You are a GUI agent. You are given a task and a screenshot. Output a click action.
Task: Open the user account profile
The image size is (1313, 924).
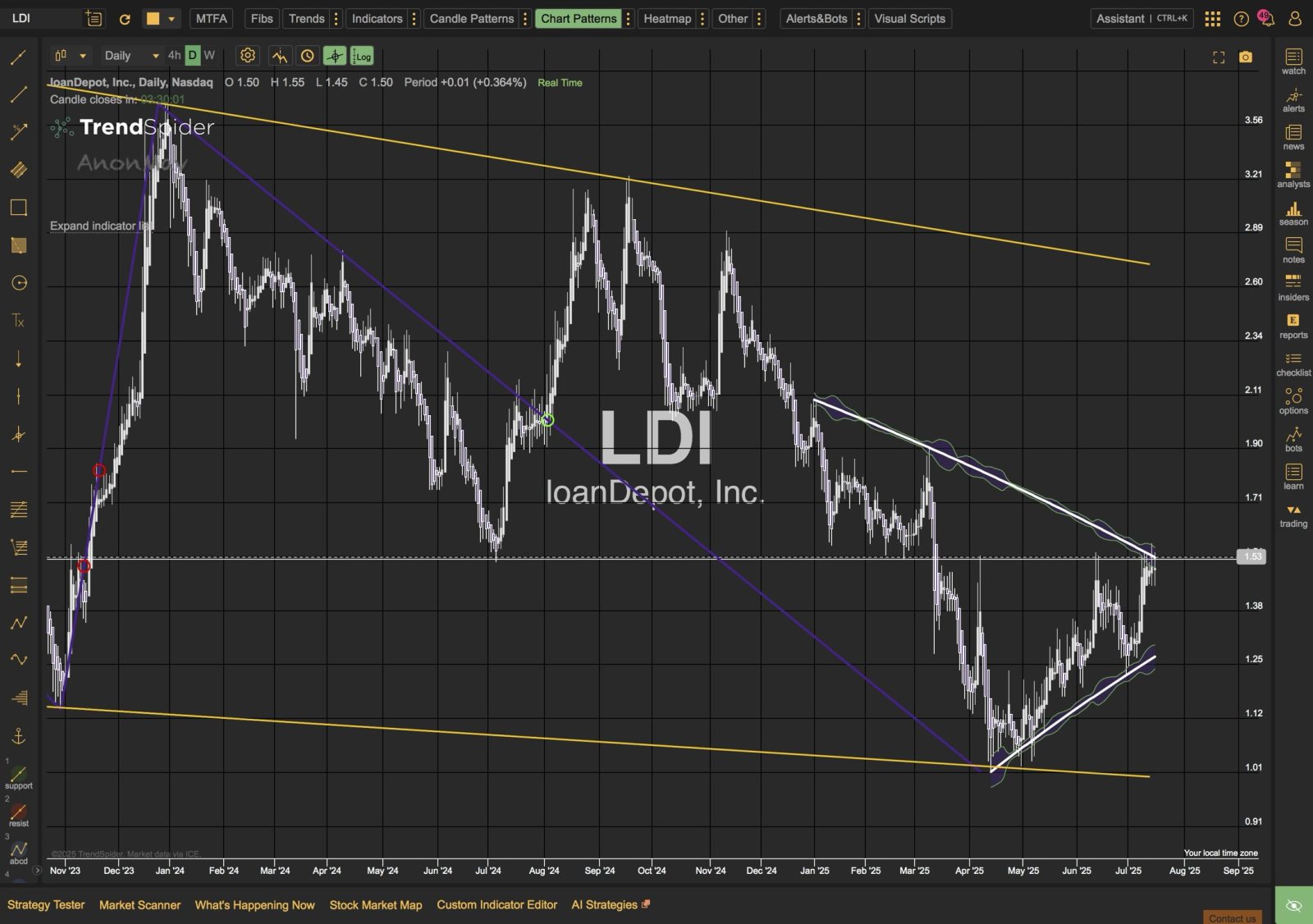point(1295,19)
